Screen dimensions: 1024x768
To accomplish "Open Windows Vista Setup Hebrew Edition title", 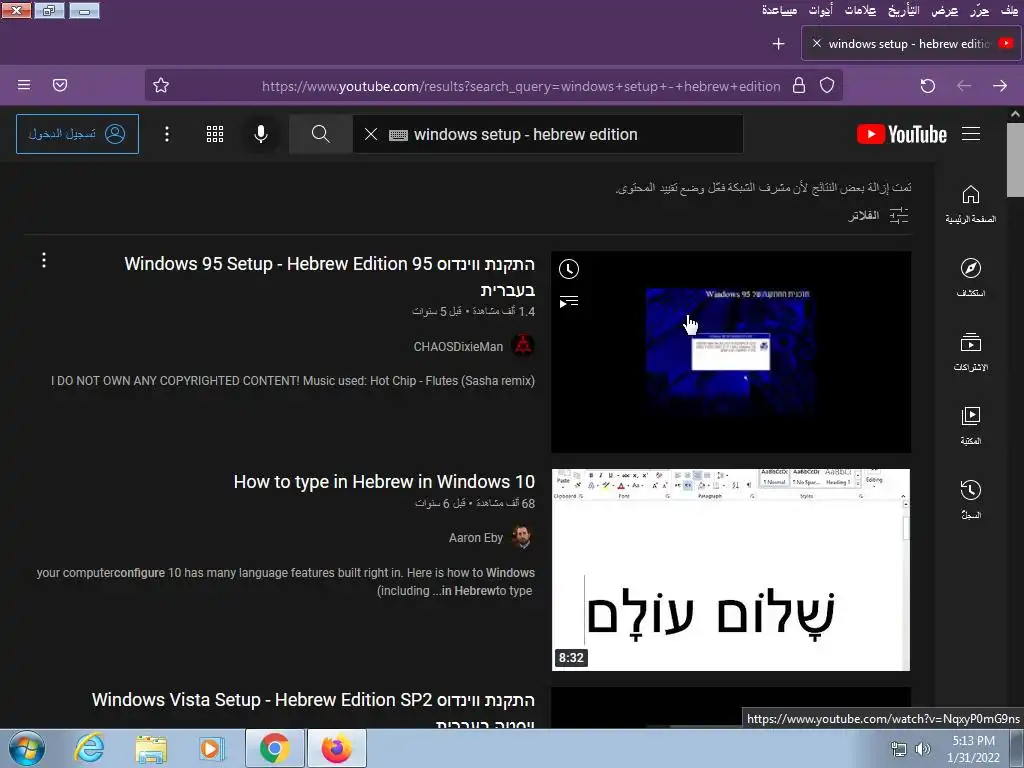I will 313,711.
